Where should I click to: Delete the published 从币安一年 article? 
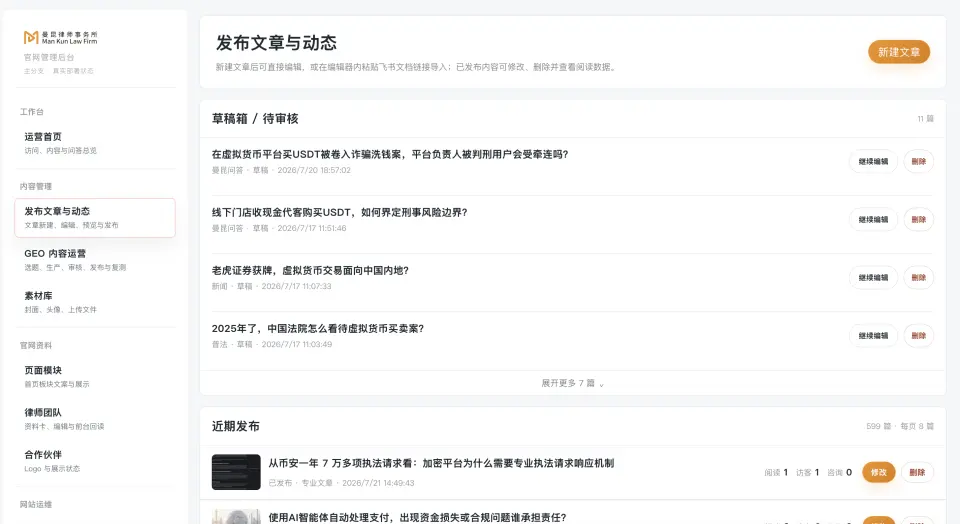[x=917, y=473]
